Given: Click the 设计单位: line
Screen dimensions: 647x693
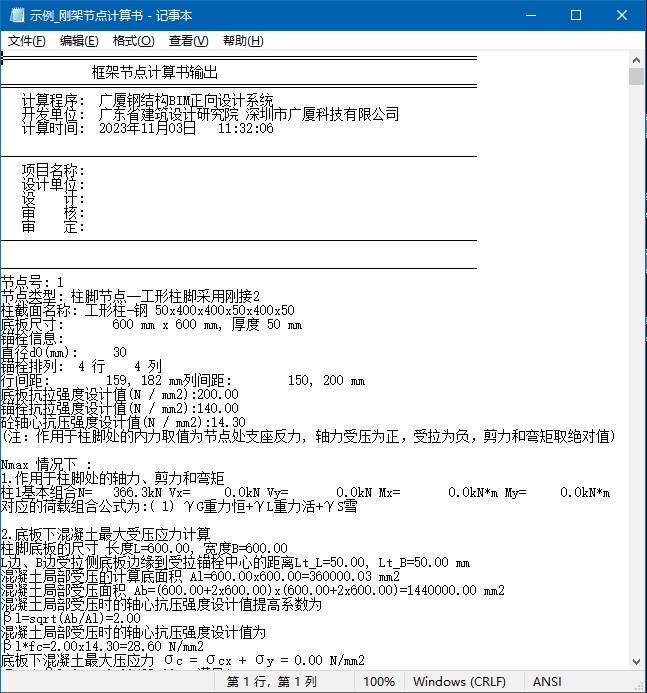Looking at the screenshot, I should point(53,184).
